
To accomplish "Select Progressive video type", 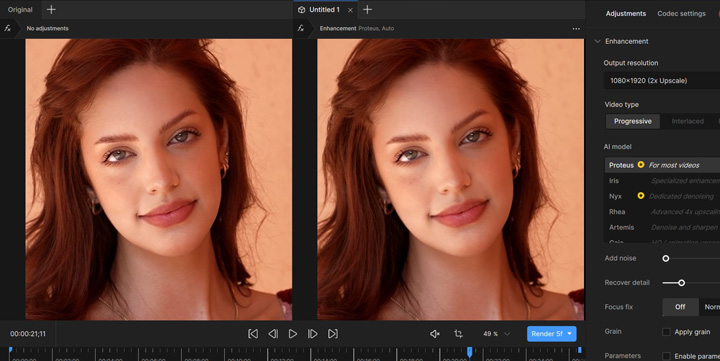I will click(633, 121).
